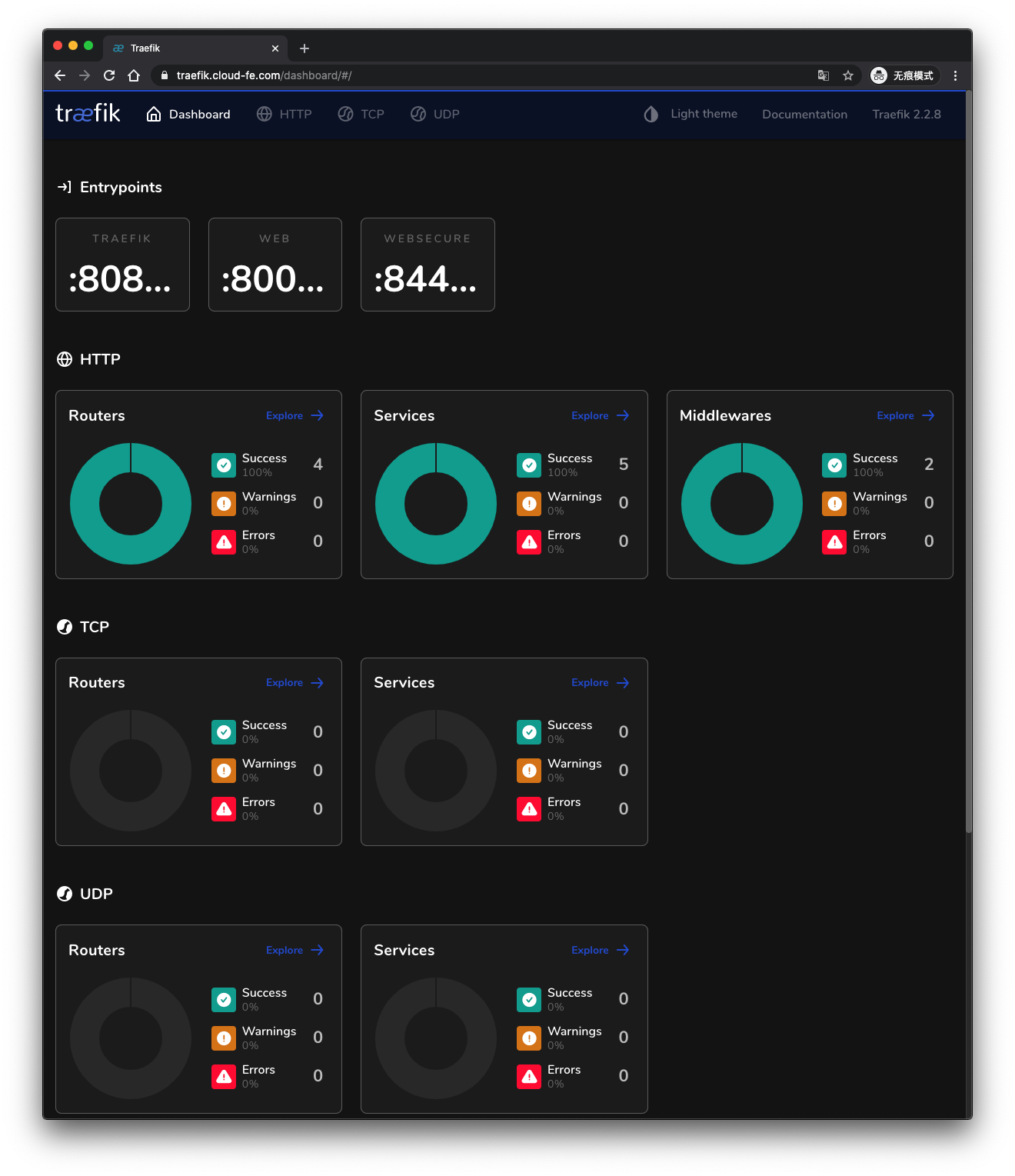Explore TCP Services

click(x=600, y=682)
